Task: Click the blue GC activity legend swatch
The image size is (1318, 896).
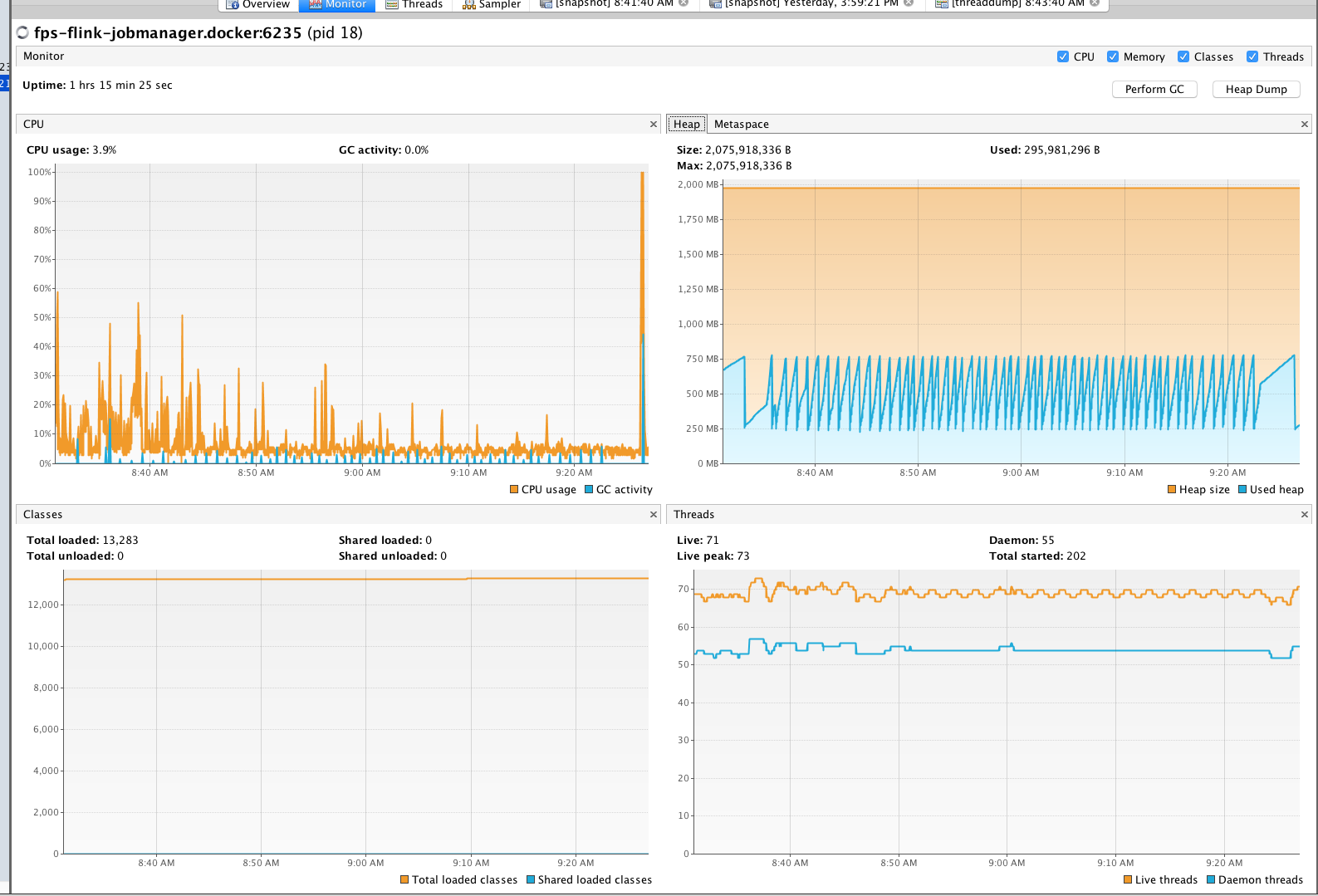Action: 589,490
